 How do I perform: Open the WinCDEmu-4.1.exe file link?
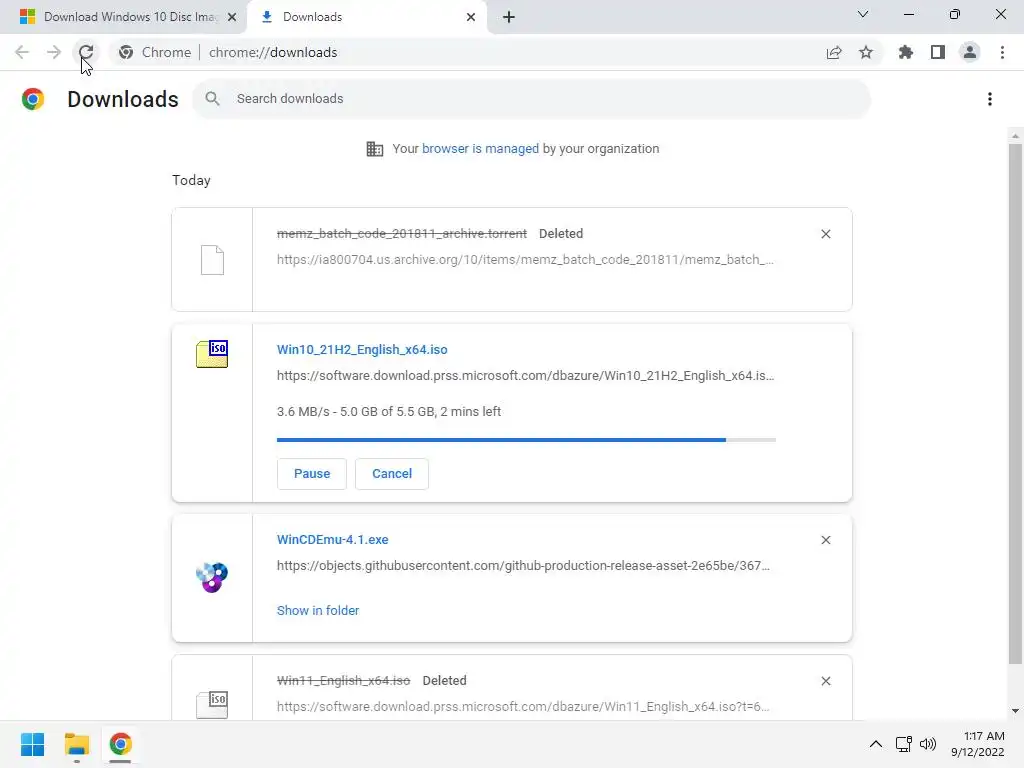[x=332, y=539]
